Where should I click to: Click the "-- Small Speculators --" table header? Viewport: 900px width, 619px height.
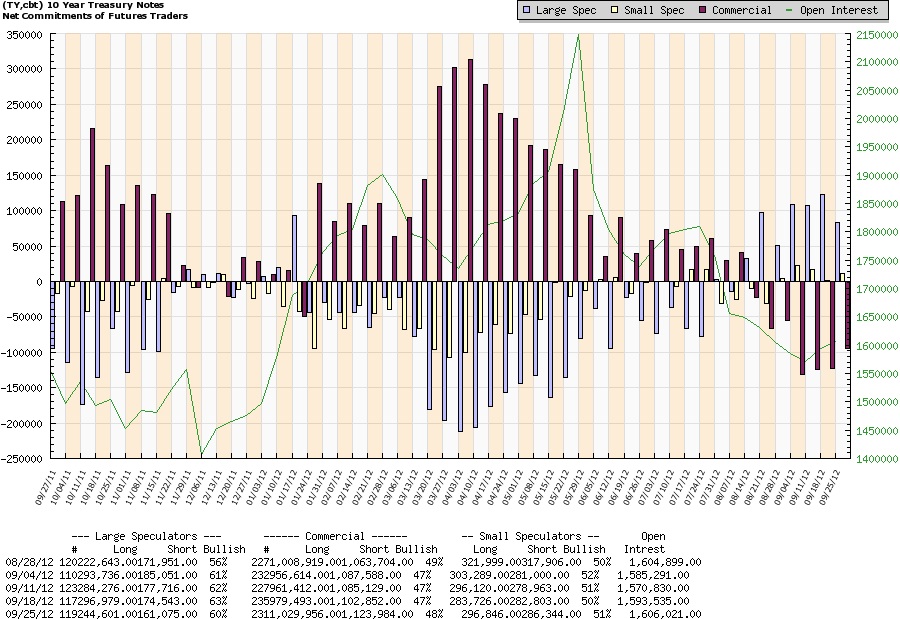click(x=530, y=536)
